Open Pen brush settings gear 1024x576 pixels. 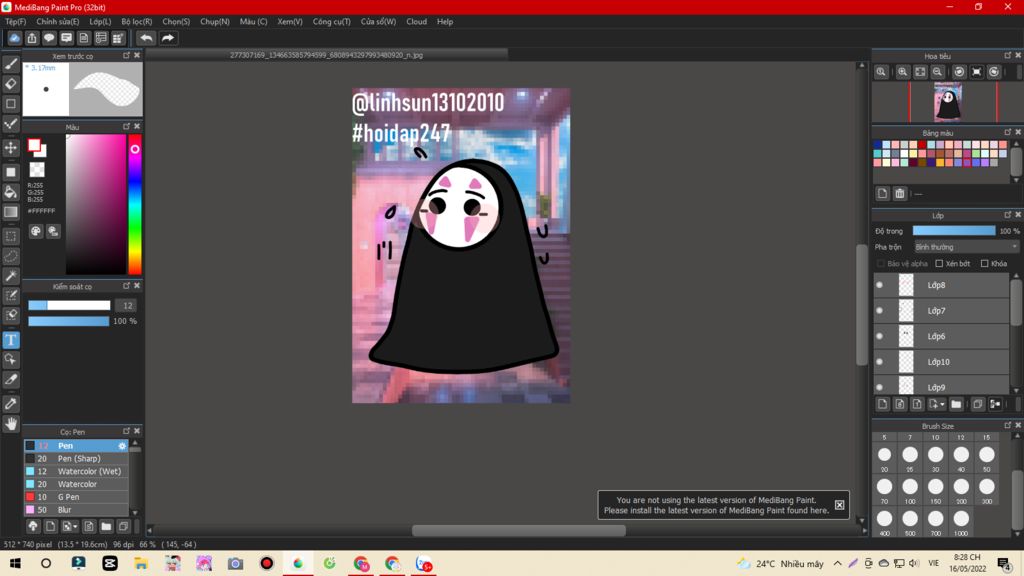point(122,446)
